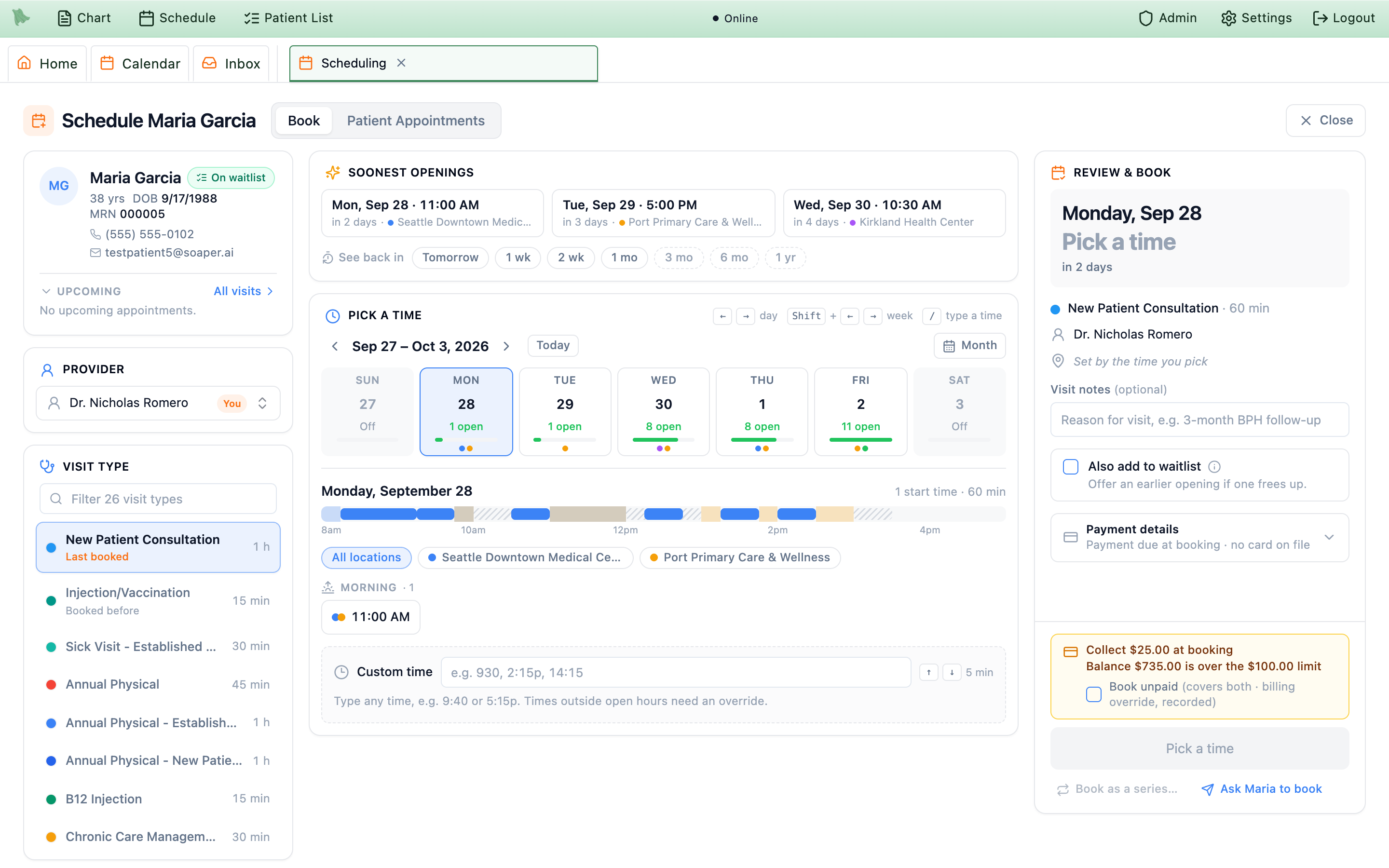Viewport: 1389px width, 868px height.
Task: Open Settings via the gear icon
Action: (x=1229, y=18)
